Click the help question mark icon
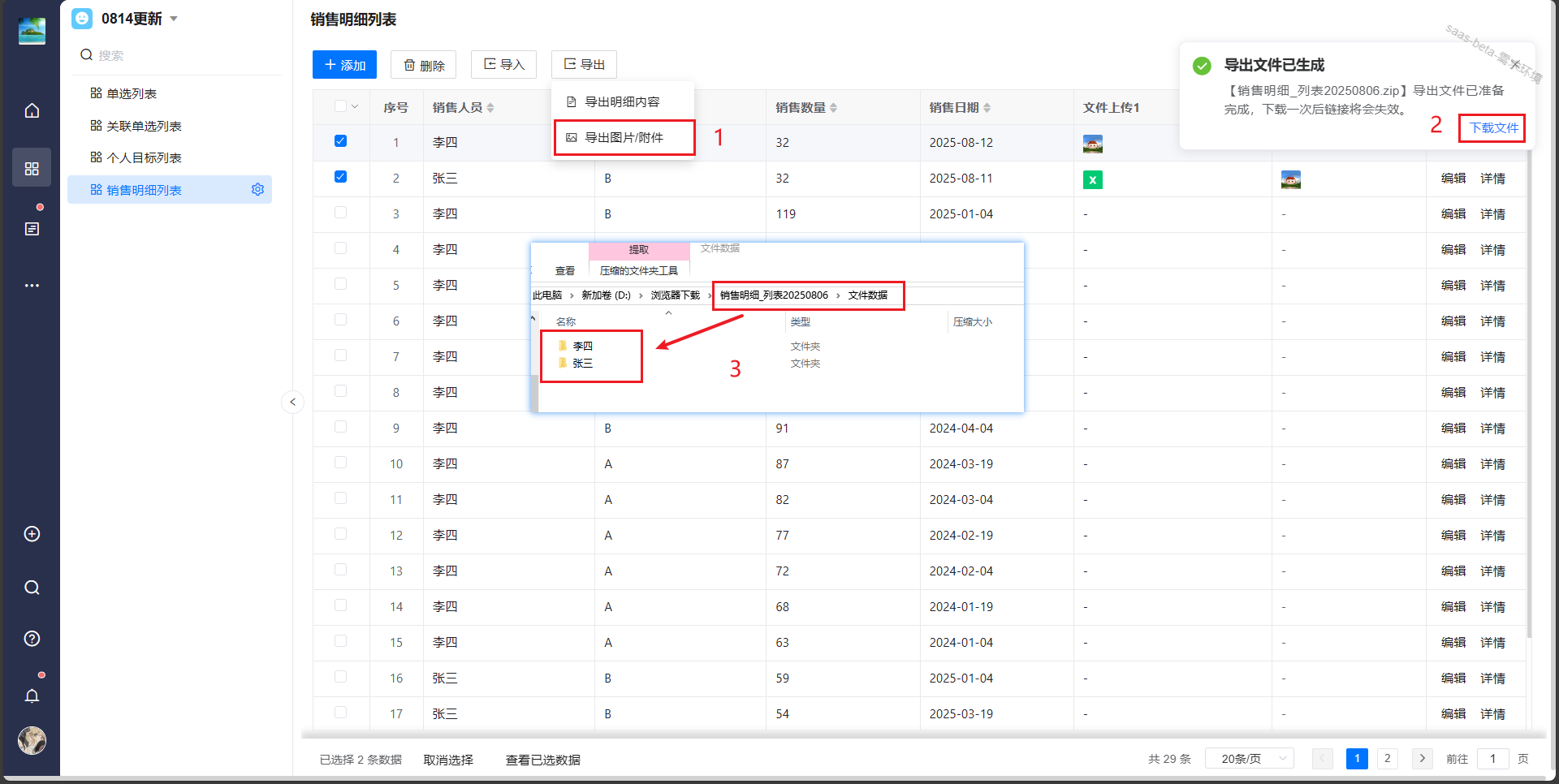This screenshot has height=784, width=1559. pos(32,639)
